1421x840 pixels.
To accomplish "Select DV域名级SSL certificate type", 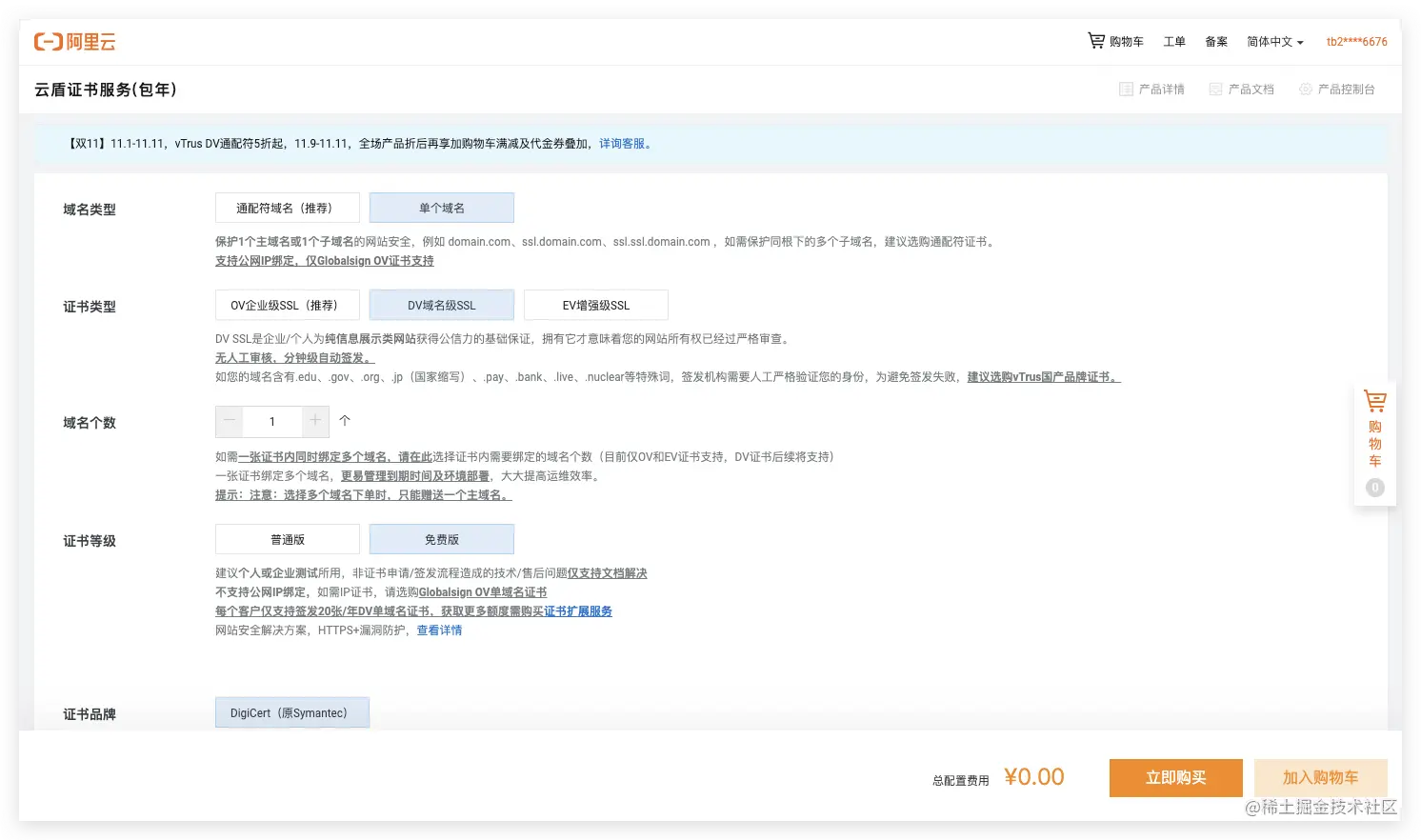I will click(442, 305).
